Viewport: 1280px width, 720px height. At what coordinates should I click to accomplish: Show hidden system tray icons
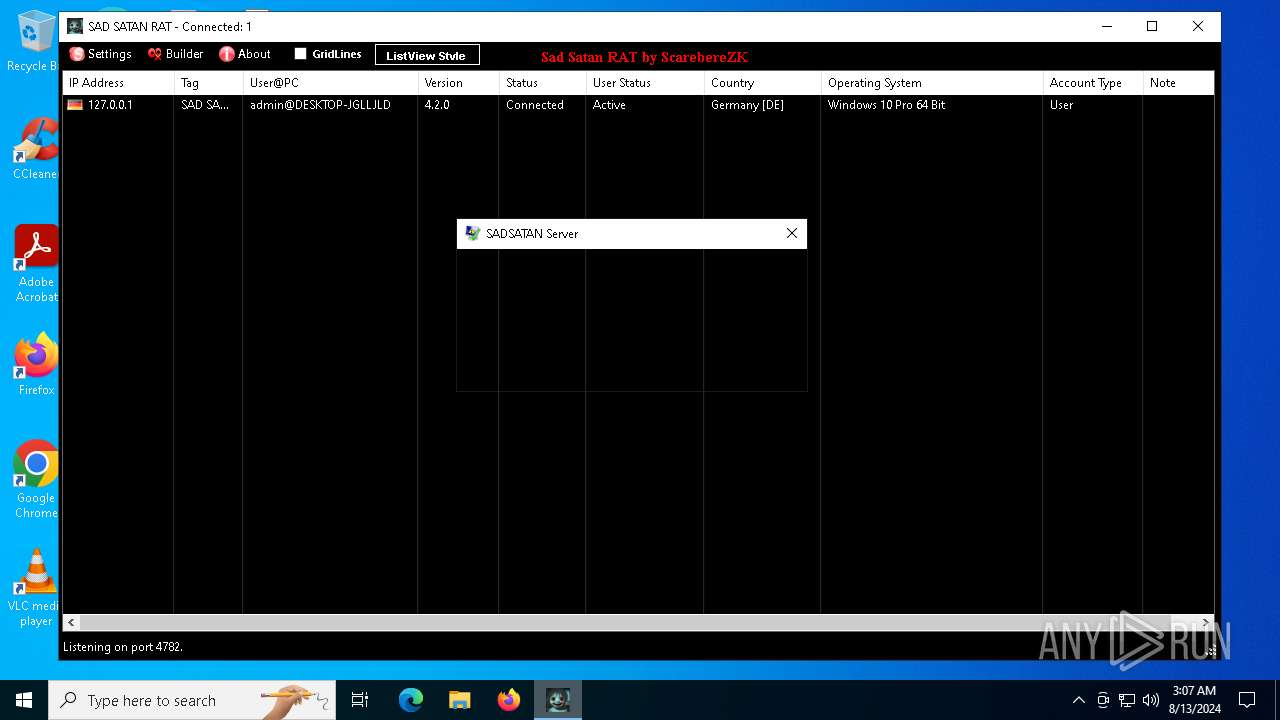pyautogui.click(x=1078, y=700)
